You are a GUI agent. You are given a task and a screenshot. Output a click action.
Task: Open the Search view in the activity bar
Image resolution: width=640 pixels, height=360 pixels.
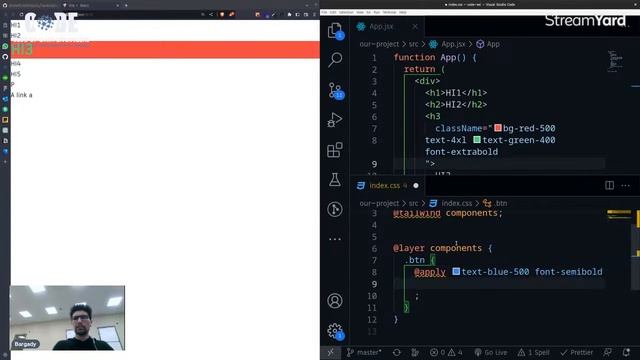(335, 60)
